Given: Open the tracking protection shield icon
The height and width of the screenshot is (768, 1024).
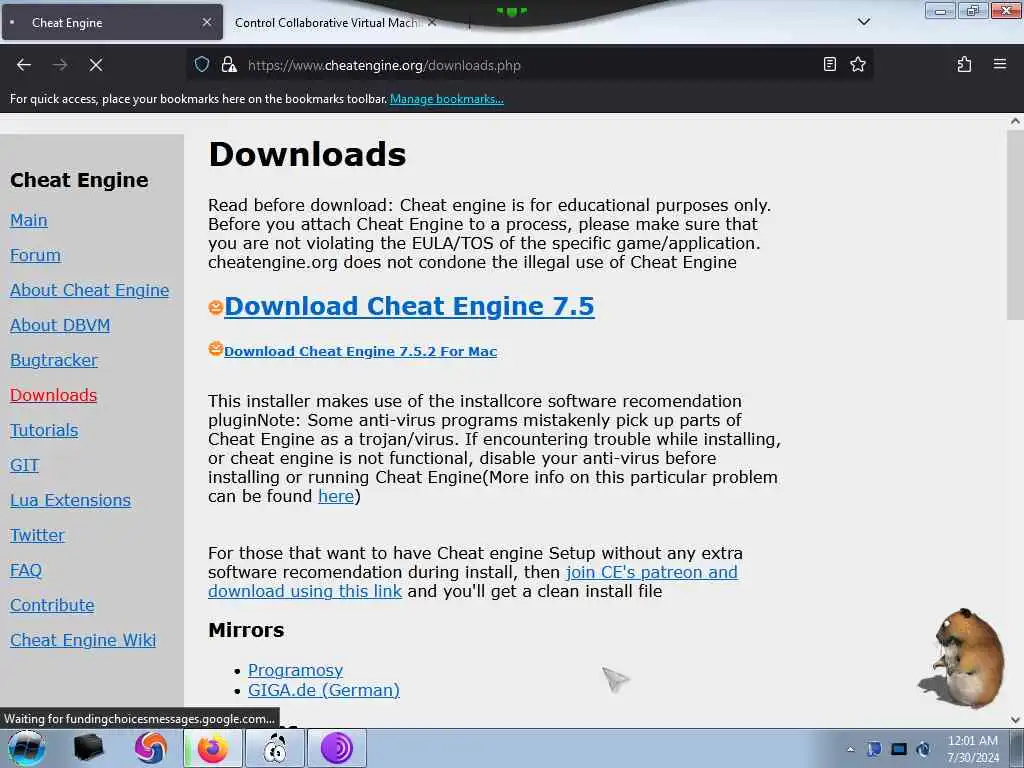Looking at the screenshot, I should click(x=202, y=65).
